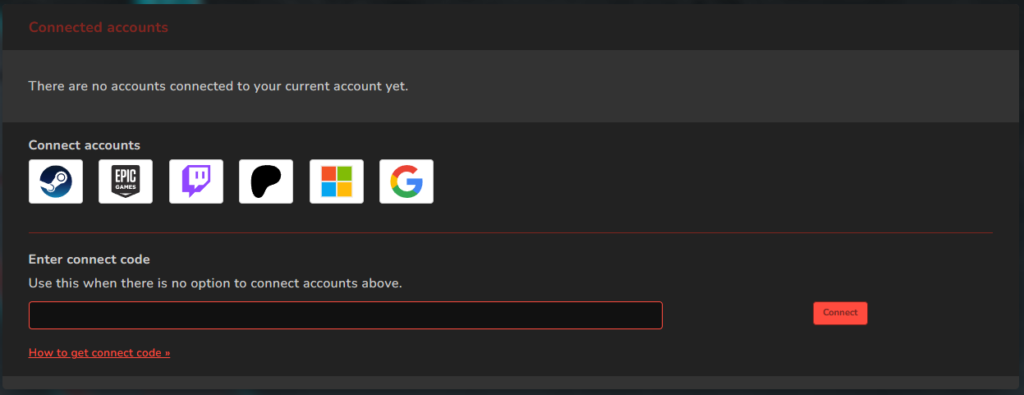Connect your Twitch account
The height and width of the screenshot is (395, 1024).
click(x=196, y=182)
